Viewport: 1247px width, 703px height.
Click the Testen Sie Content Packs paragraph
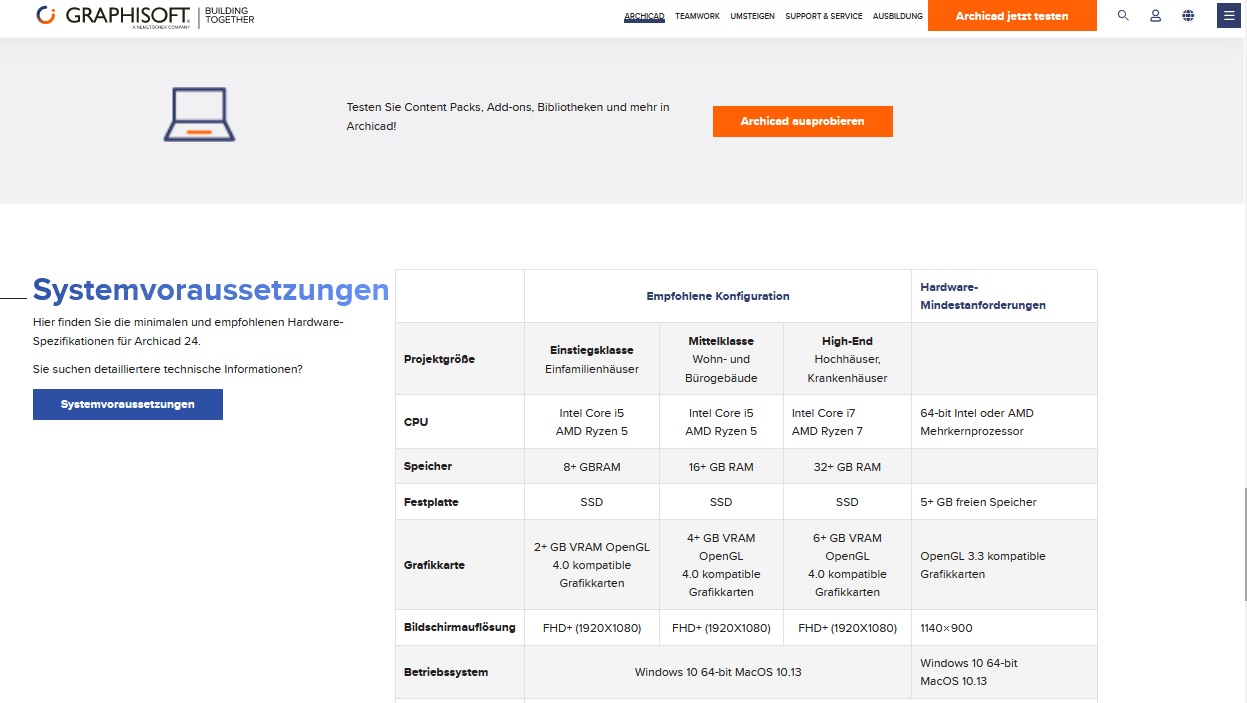coord(508,116)
